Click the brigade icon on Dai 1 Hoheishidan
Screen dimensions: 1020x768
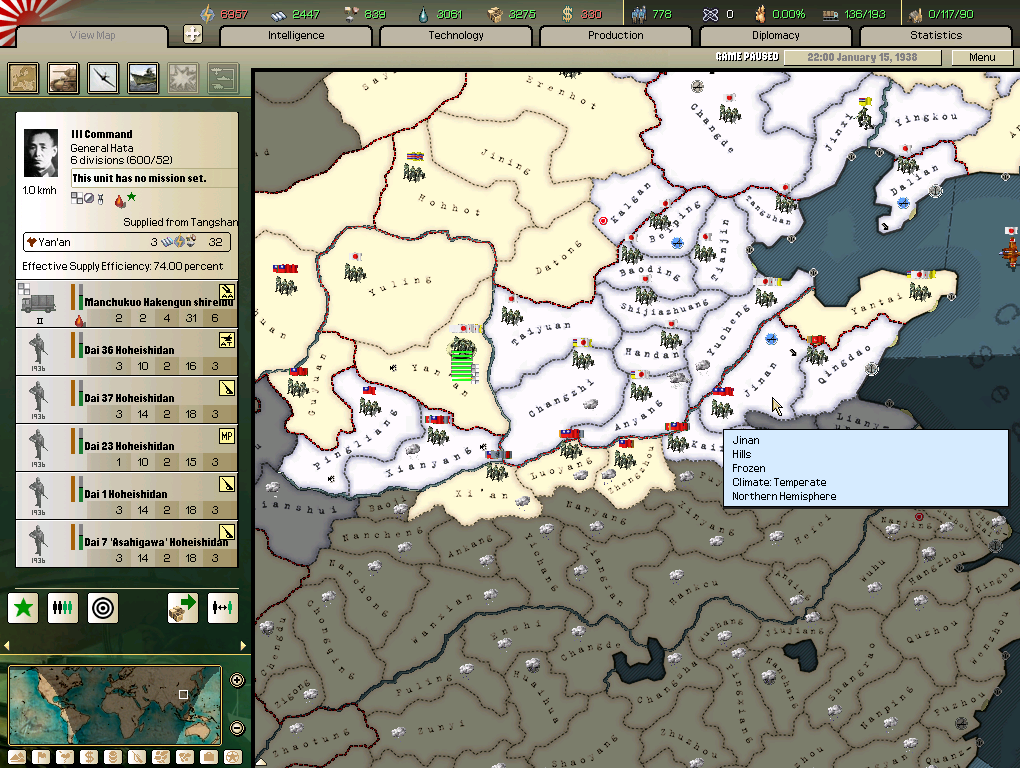click(x=226, y=484)
